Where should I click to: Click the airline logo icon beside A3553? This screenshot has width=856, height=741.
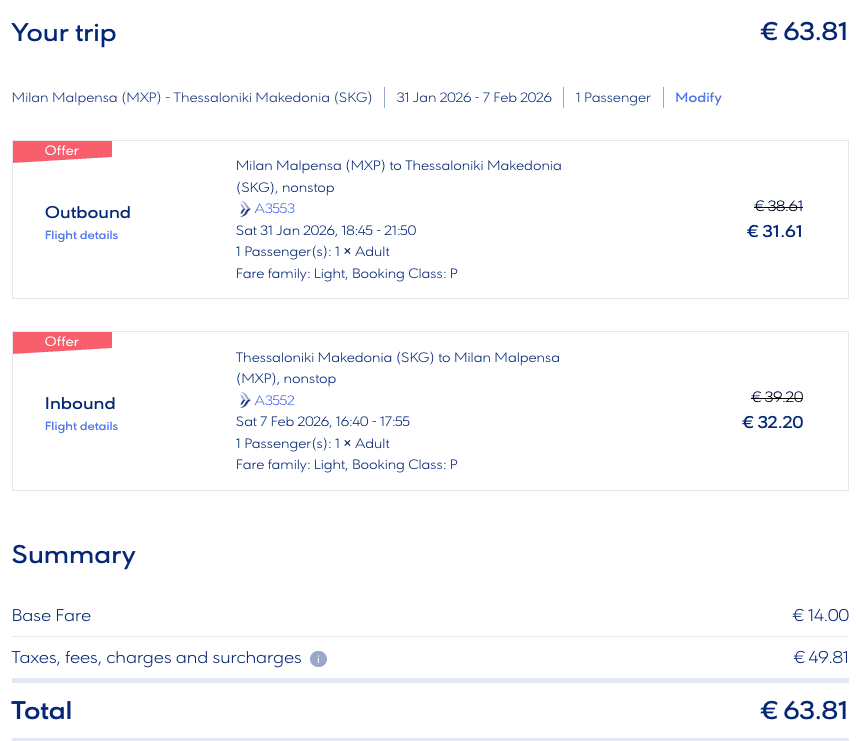pos(244,209)
